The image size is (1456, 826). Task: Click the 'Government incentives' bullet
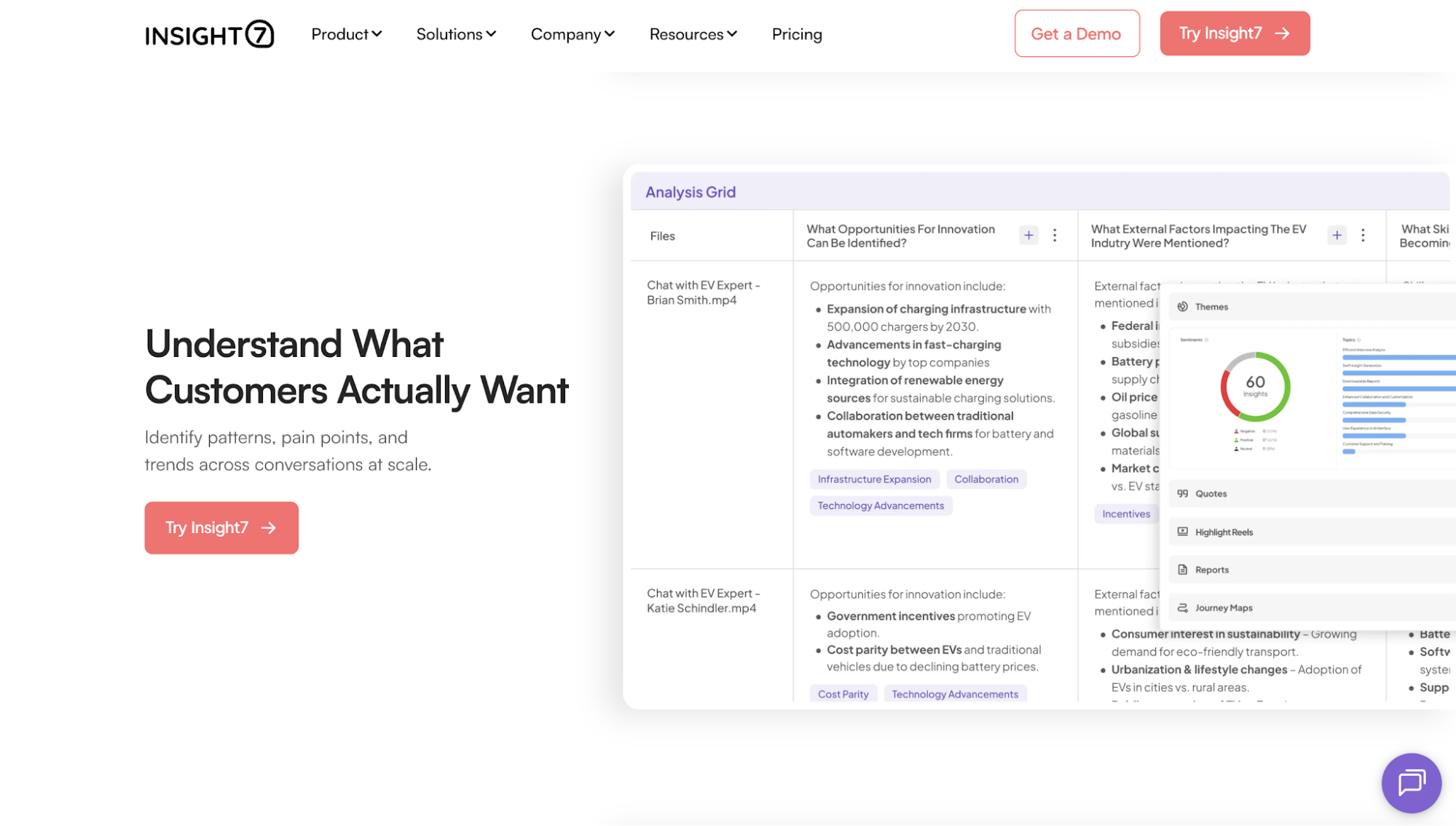tap(929, 624)
